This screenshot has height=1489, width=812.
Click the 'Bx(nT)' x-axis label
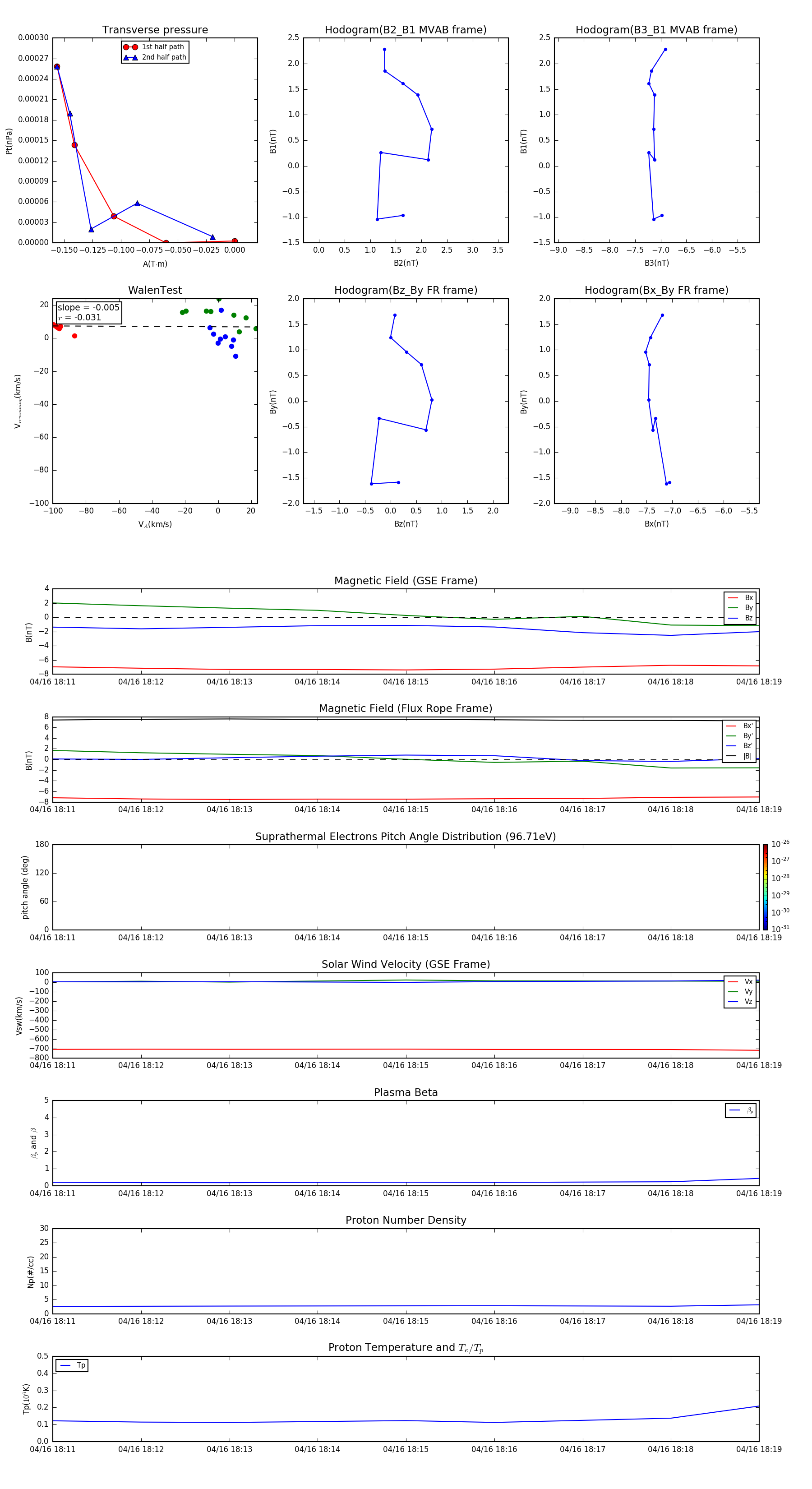click(656, 524)
